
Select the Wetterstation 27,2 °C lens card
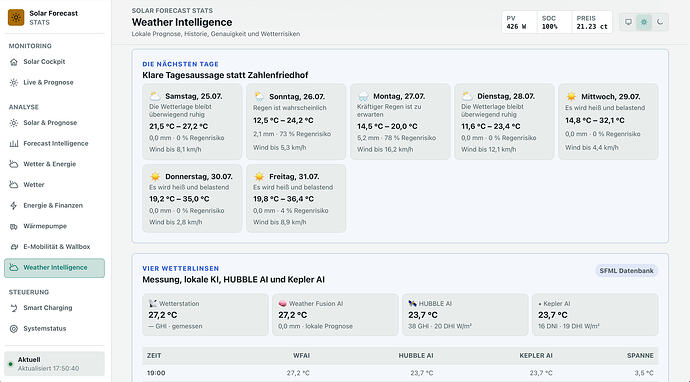click(x=205, y=315)
